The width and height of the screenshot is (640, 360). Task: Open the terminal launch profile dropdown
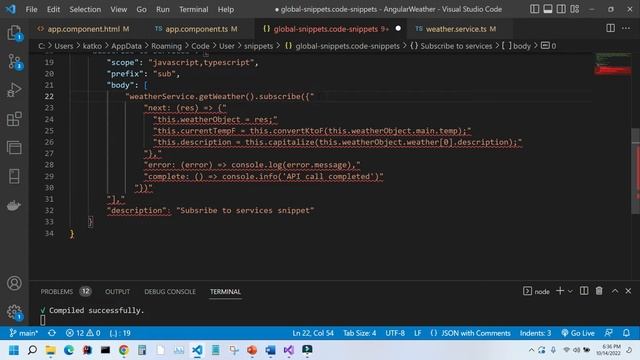[x=570, y=291]
